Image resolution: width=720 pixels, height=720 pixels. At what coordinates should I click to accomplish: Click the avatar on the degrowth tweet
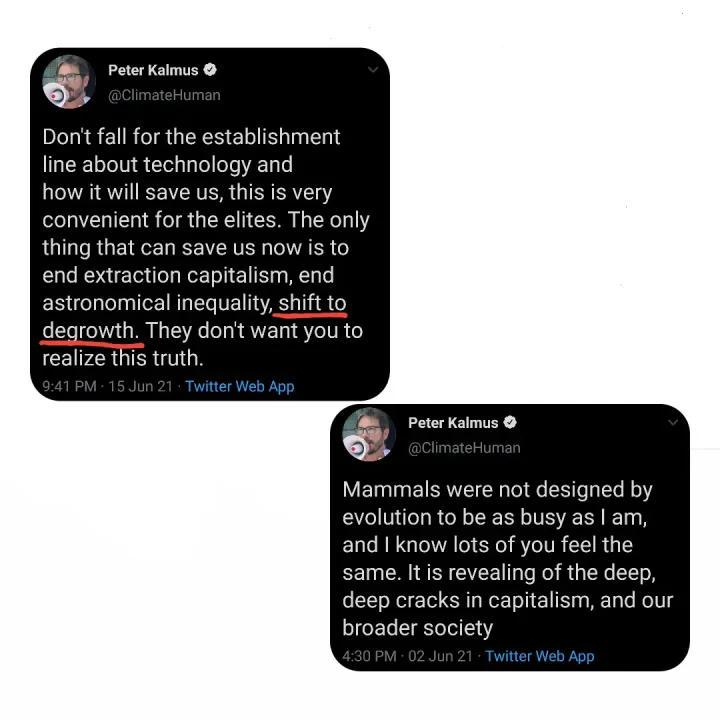pos(68,82)
